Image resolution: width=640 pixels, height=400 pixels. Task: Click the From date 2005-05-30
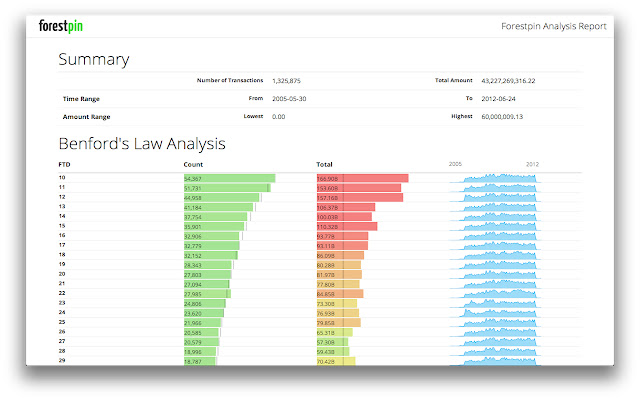(x=289, y=99)
